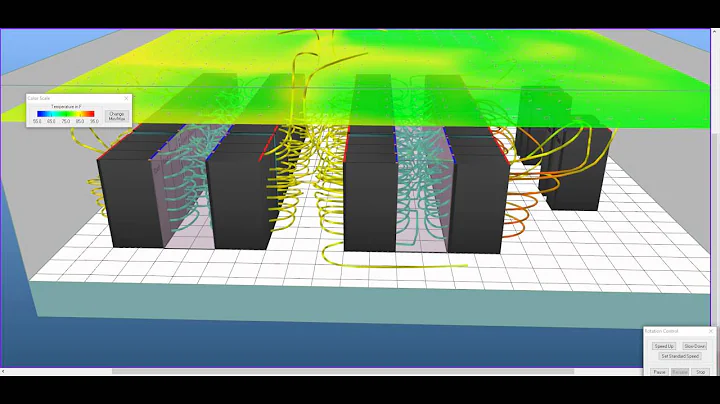Viewport: 720px width, 404px height.
Task: Close the Rotation Control window
Action: (711, 331)
